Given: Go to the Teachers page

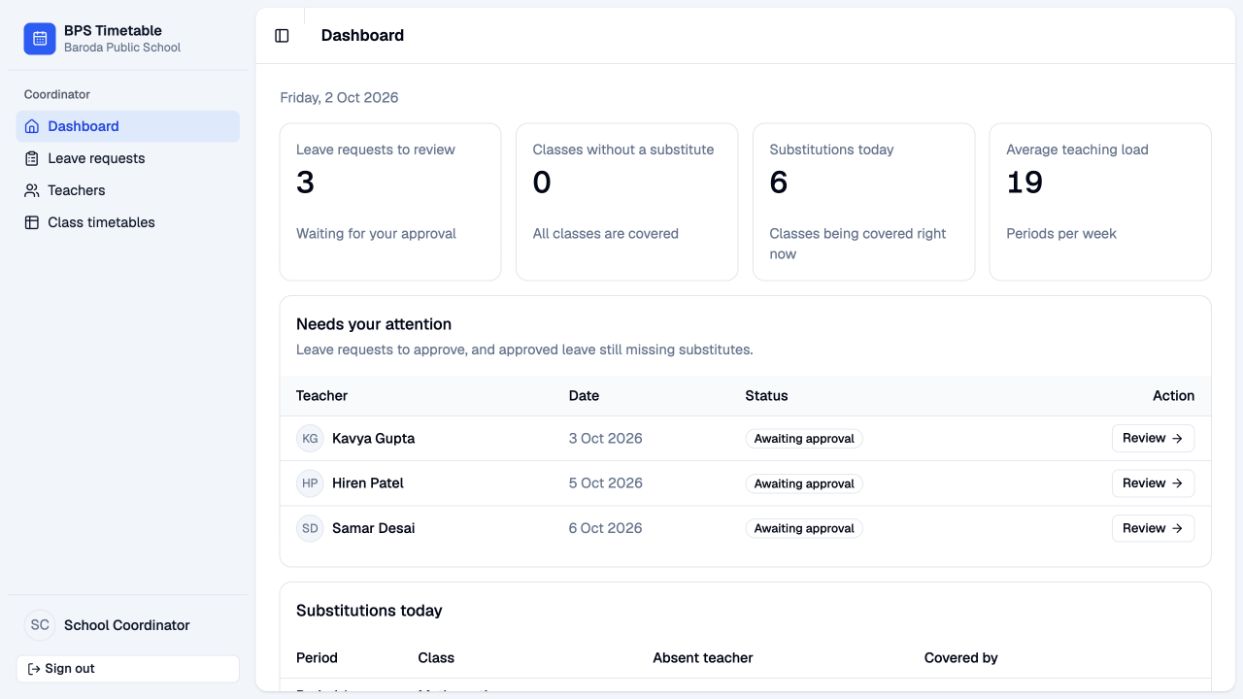Looking at the screenshot, I should [x=128, y=190].
